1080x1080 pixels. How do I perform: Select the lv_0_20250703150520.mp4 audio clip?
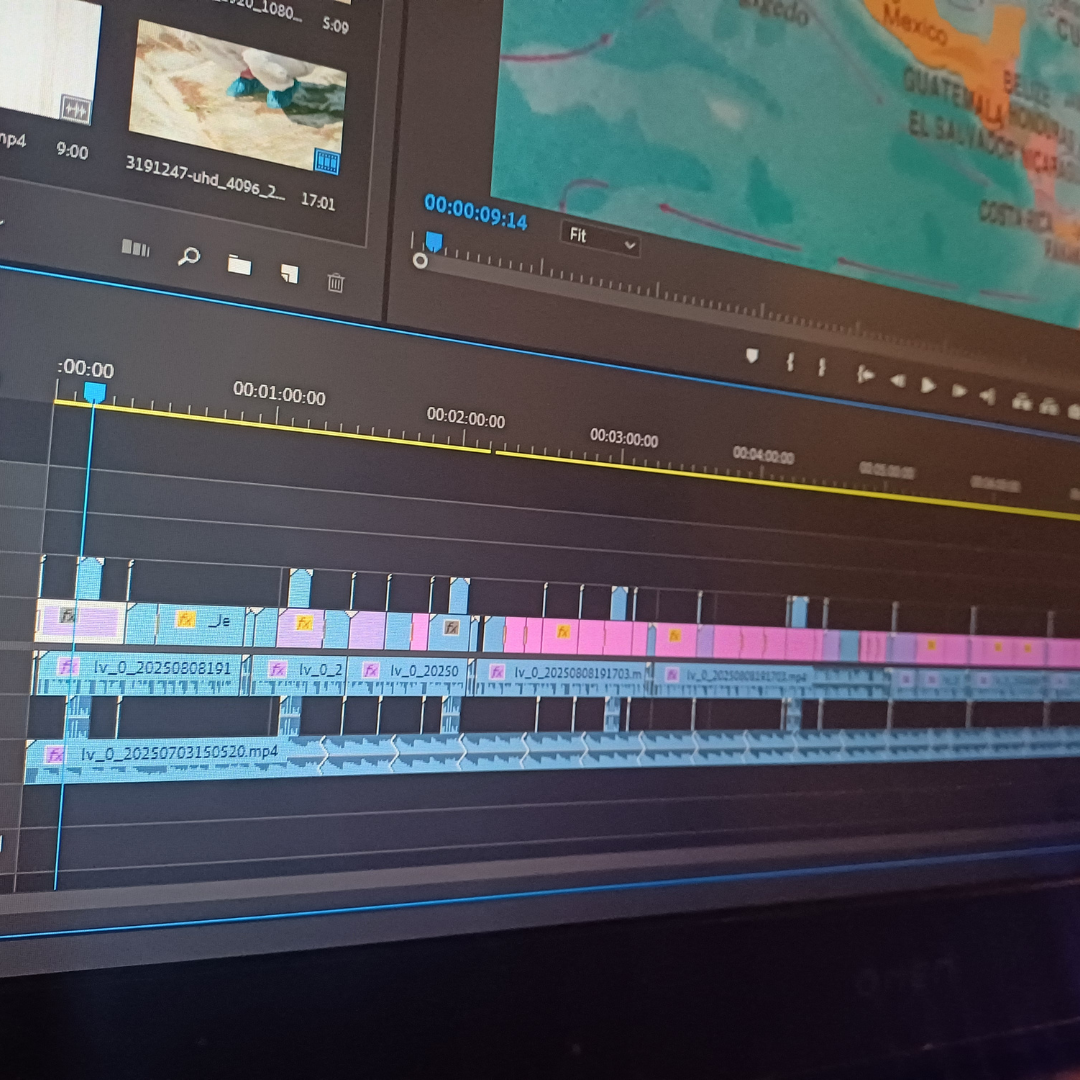(178, 753)
